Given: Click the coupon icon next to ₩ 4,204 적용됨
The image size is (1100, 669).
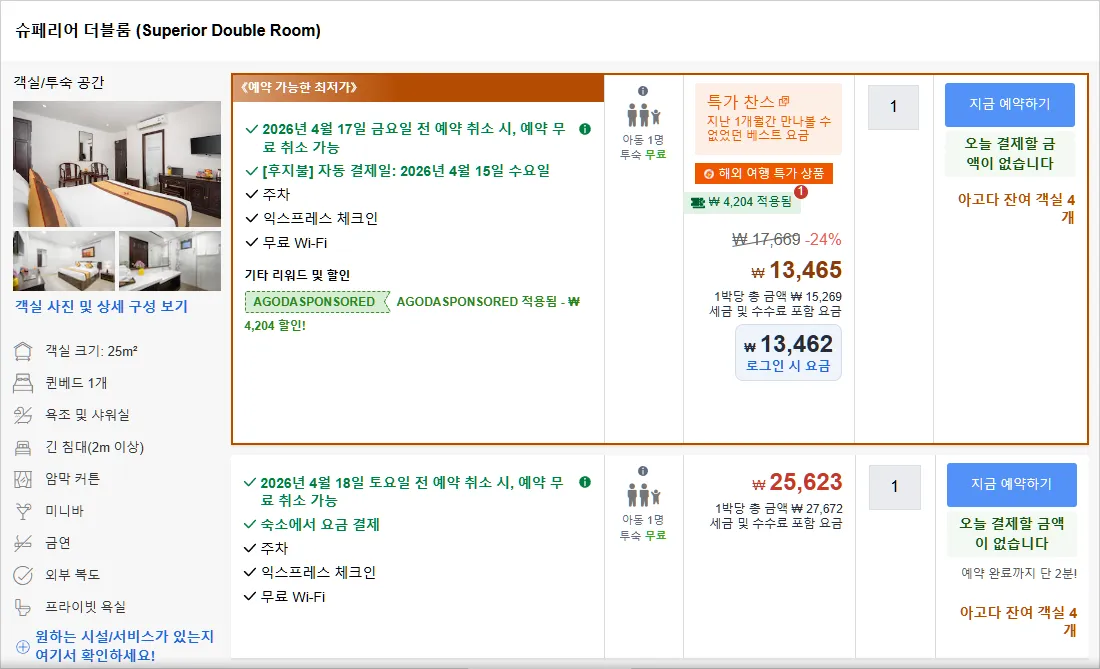Looking at the screenshot, I should point(697,203).
